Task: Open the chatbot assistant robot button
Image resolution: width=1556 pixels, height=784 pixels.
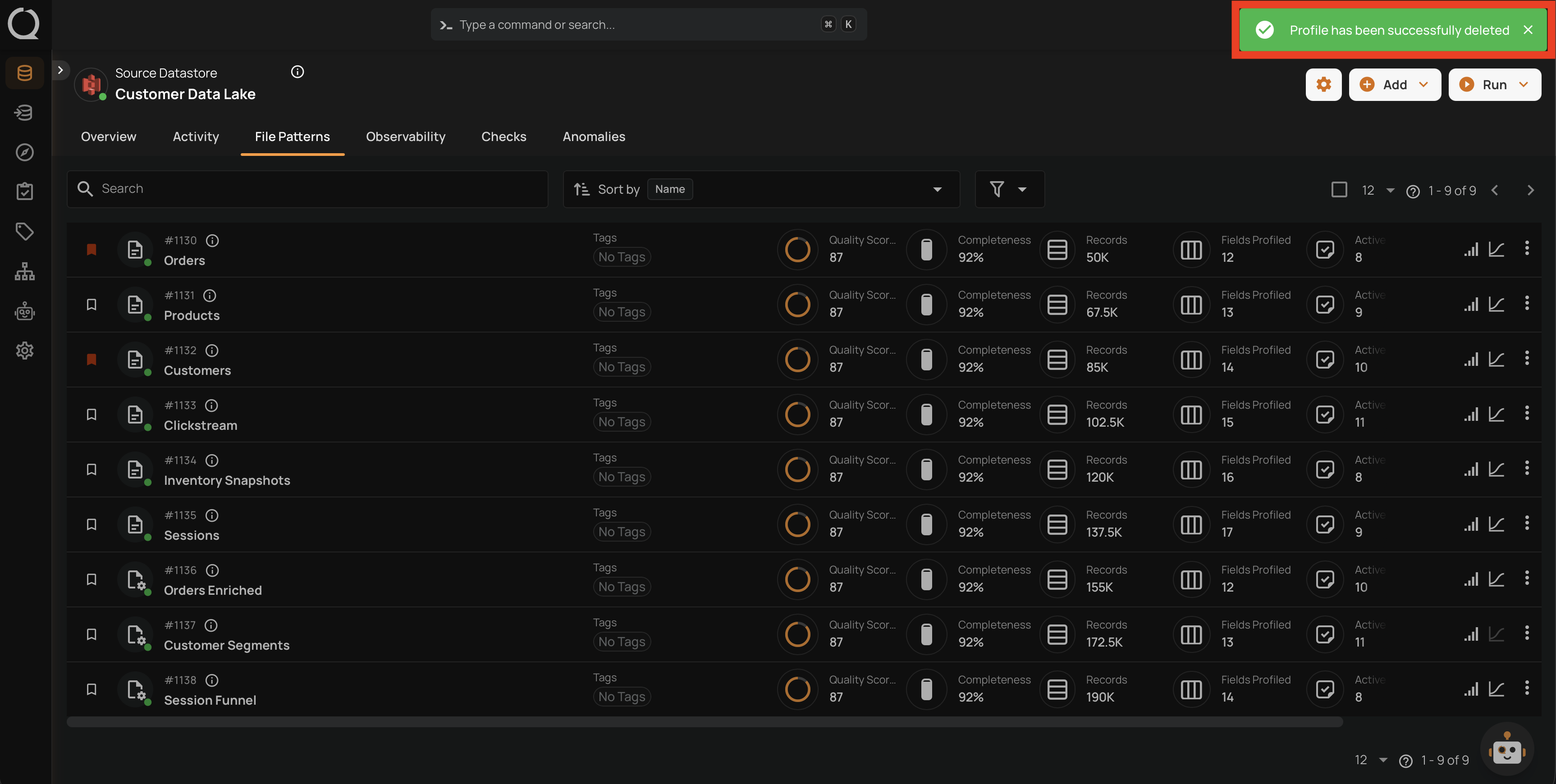Action: 1507,749
